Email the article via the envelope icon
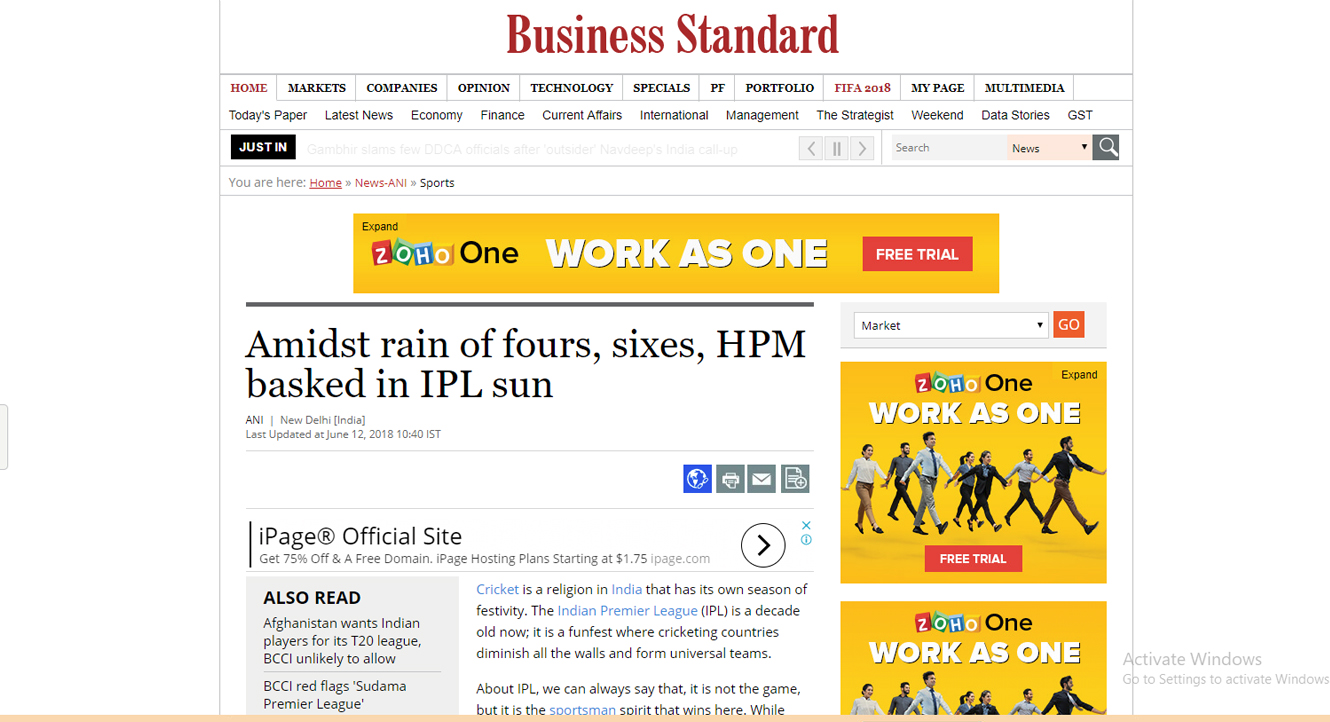 pyautogui.click(x=762, y=479)
